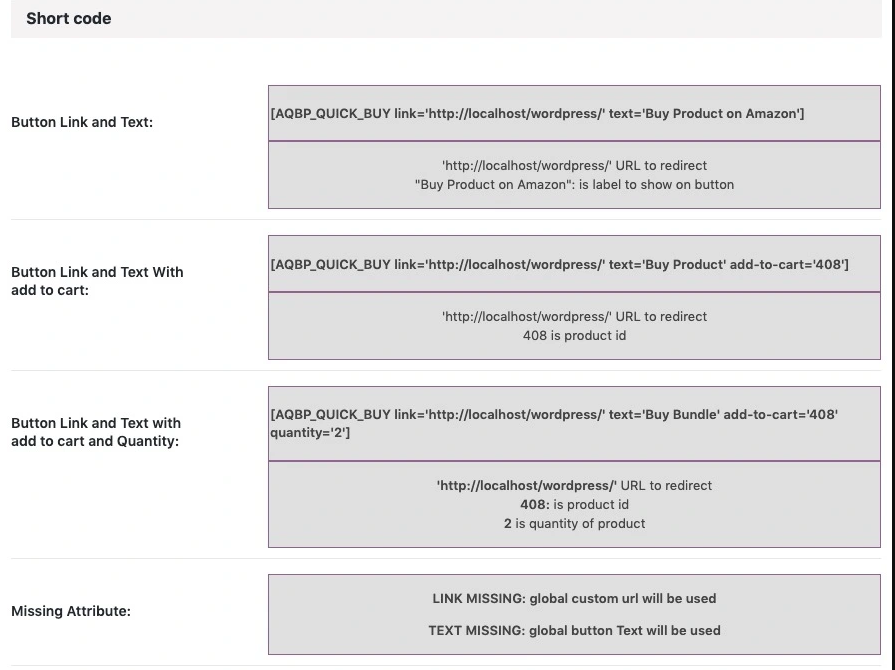Click the add to cart and Quantity label
Screen dimensions: 895x670
[x=95, y=441]
